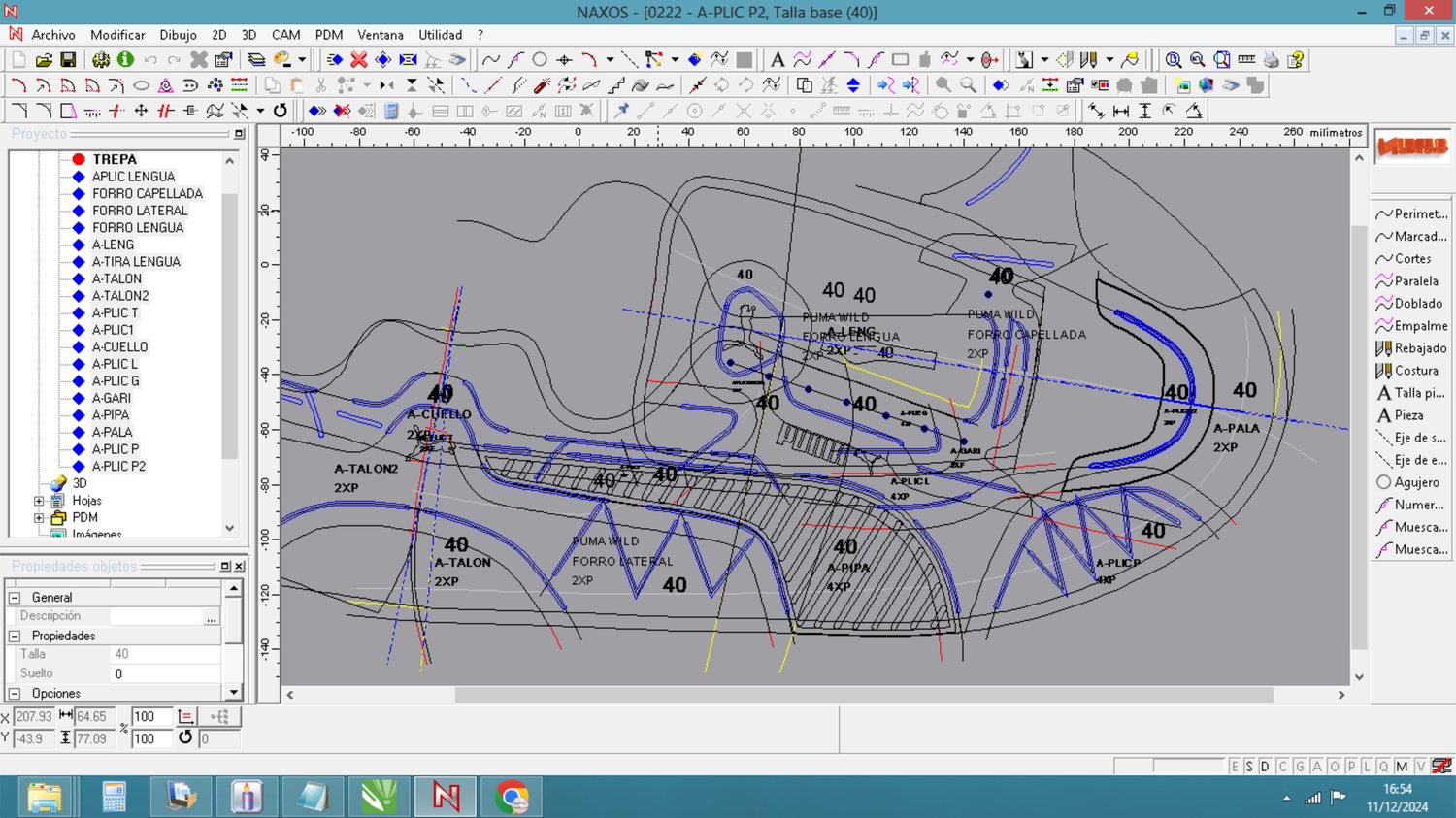Open the folder icon in toolbar

point(44,60)
